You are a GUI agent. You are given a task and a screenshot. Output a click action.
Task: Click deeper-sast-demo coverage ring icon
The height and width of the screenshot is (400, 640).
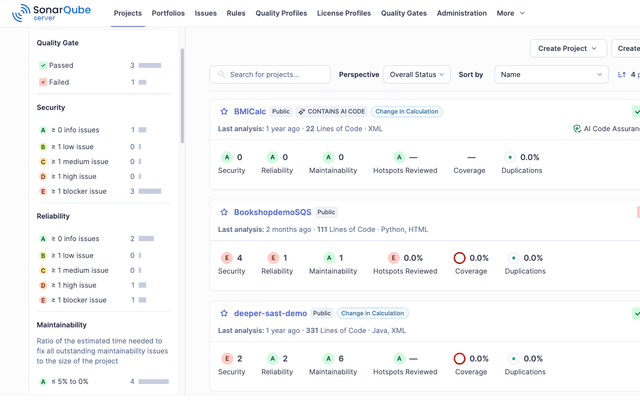pos(460,359)
